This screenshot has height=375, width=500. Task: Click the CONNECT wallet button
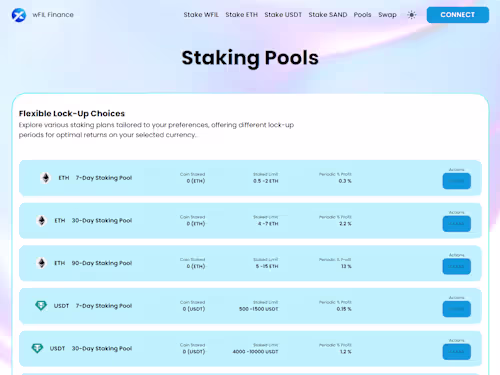458,15
